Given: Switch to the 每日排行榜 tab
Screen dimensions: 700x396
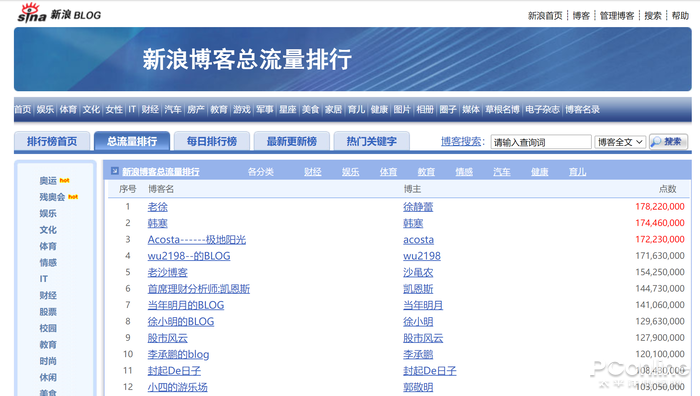Looking at the screenshot, I should point(212,142).
